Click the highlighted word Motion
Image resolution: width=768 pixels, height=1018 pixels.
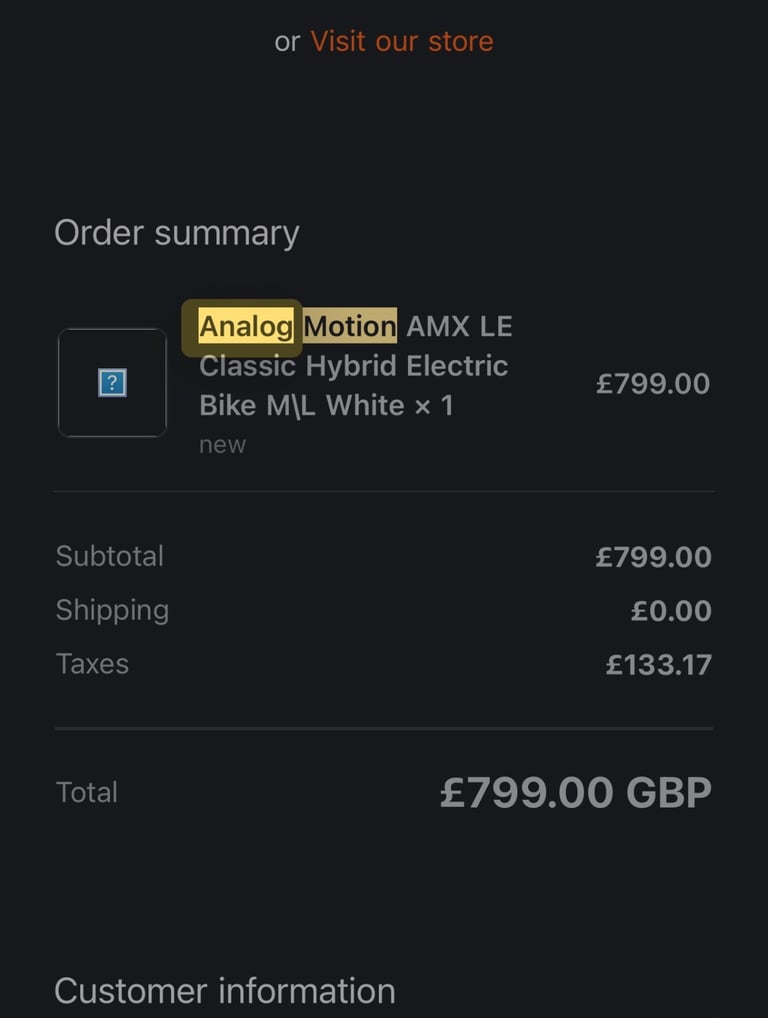point(350,326)
